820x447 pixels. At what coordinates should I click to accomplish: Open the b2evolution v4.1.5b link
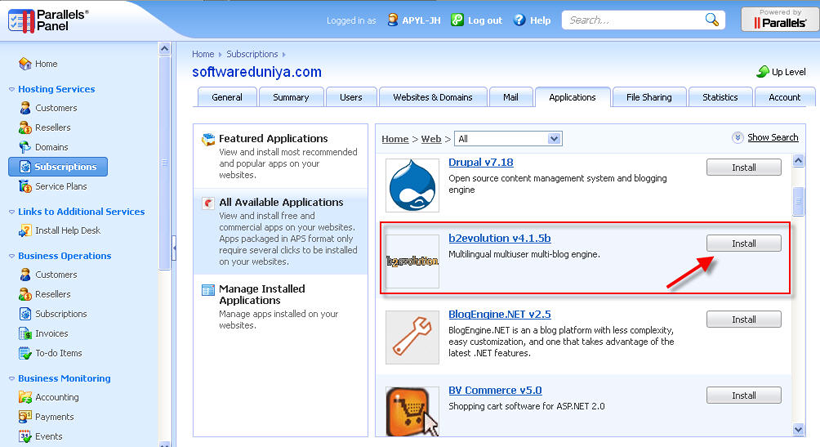click(499, 238)
